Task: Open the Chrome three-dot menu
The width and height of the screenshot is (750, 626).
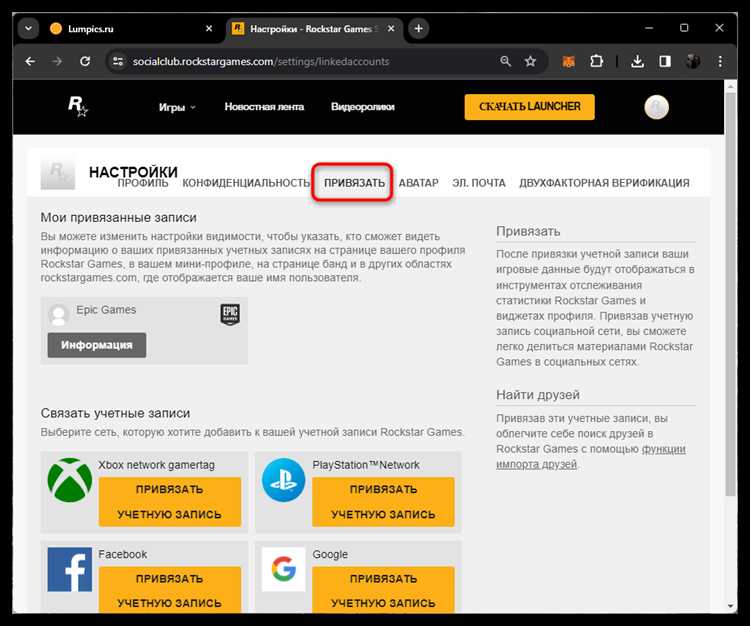Action: pos(720,61)
